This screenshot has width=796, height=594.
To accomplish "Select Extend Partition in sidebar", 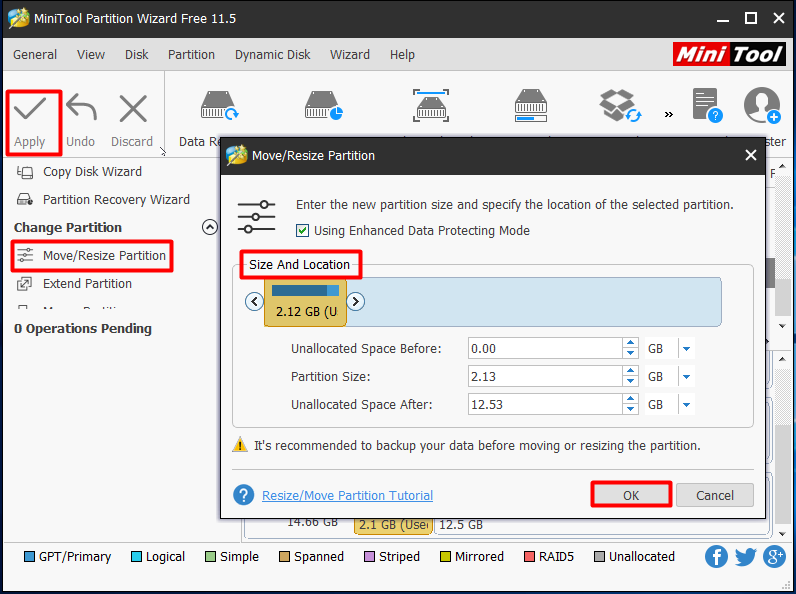I will [x=74, y=283].
